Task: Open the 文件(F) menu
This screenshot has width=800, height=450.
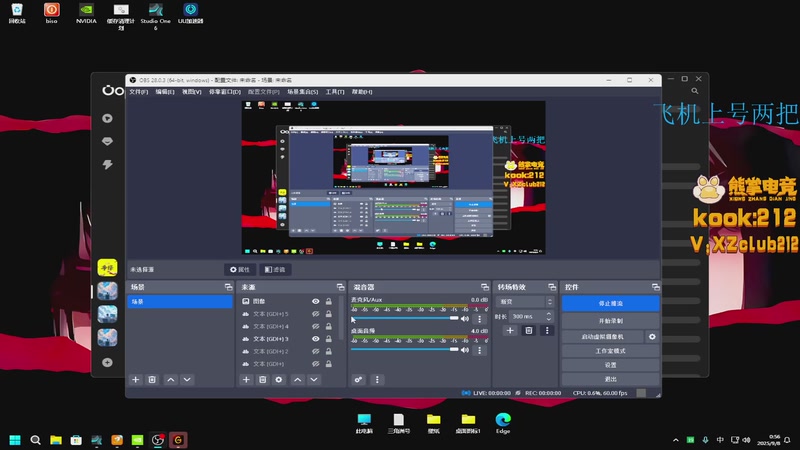Action: [138, 92]
